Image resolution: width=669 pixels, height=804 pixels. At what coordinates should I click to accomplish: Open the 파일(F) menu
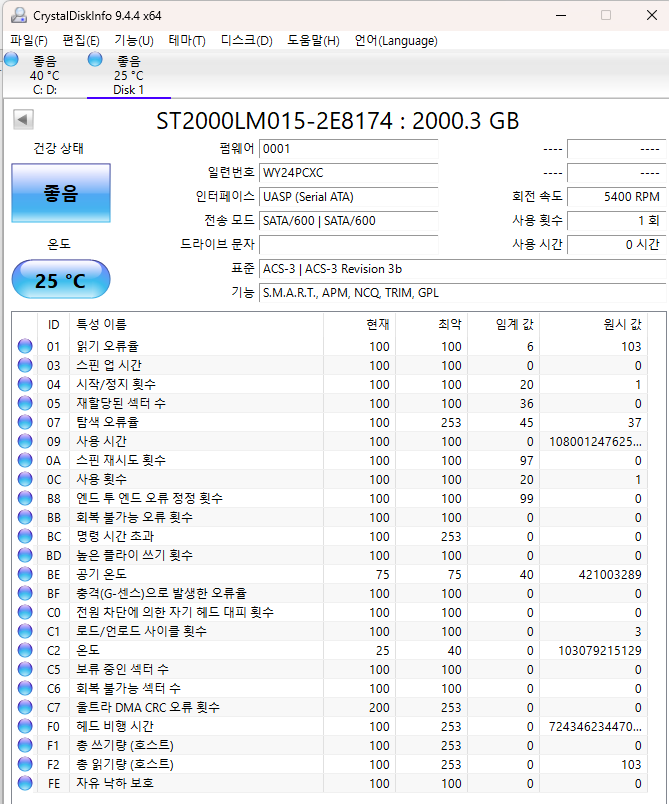[29, 41]
